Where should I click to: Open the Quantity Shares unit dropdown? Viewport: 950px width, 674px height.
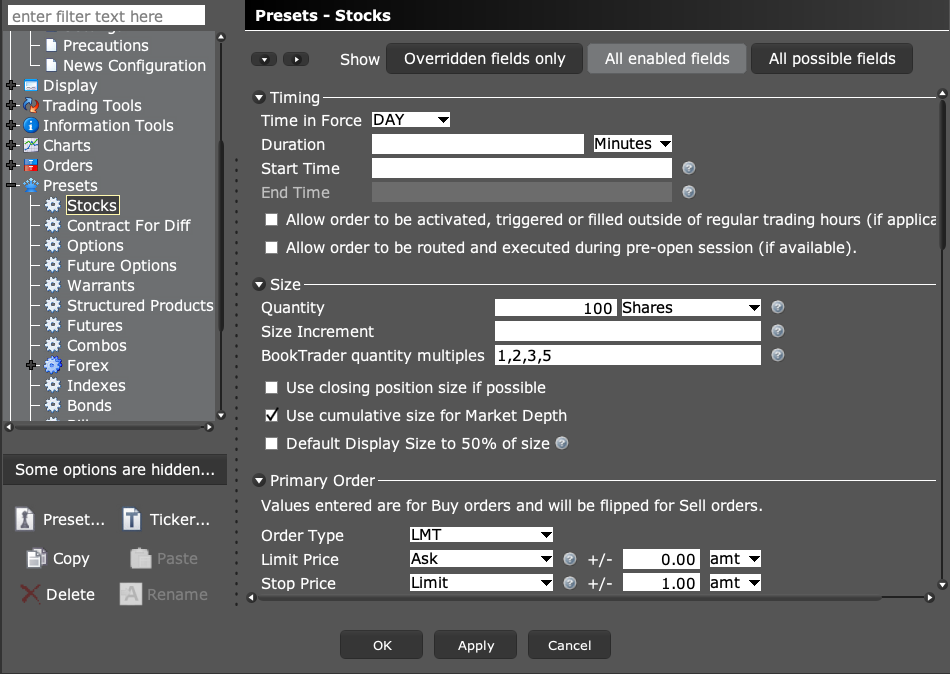pyautogui.click(x=691, y=307)
